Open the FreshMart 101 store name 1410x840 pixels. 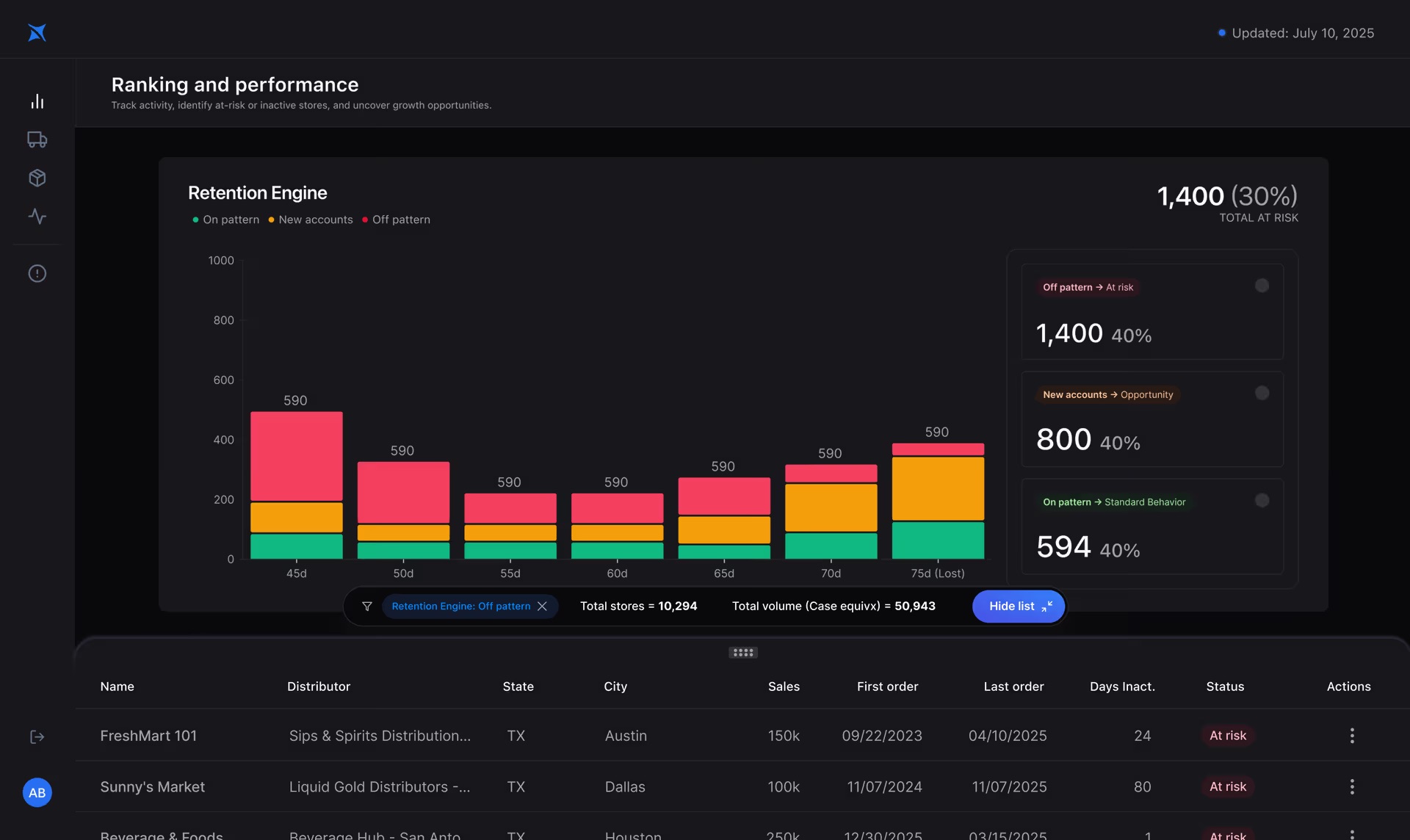pyautogui.click(x=148, y=735)
